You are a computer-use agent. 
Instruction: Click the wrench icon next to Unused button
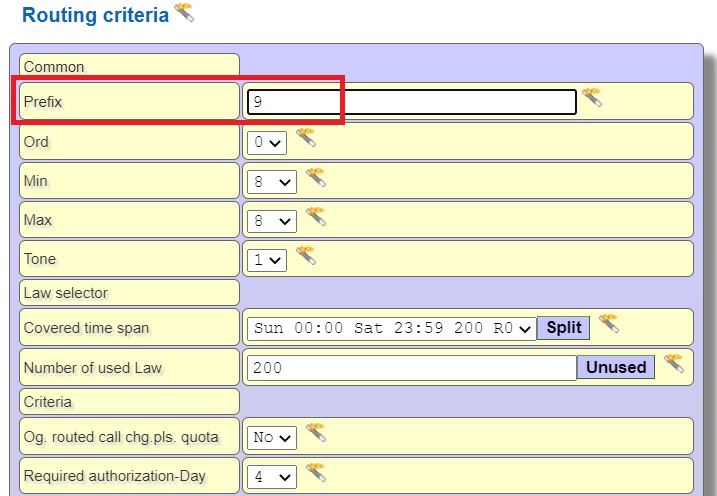tap(674, 364)
